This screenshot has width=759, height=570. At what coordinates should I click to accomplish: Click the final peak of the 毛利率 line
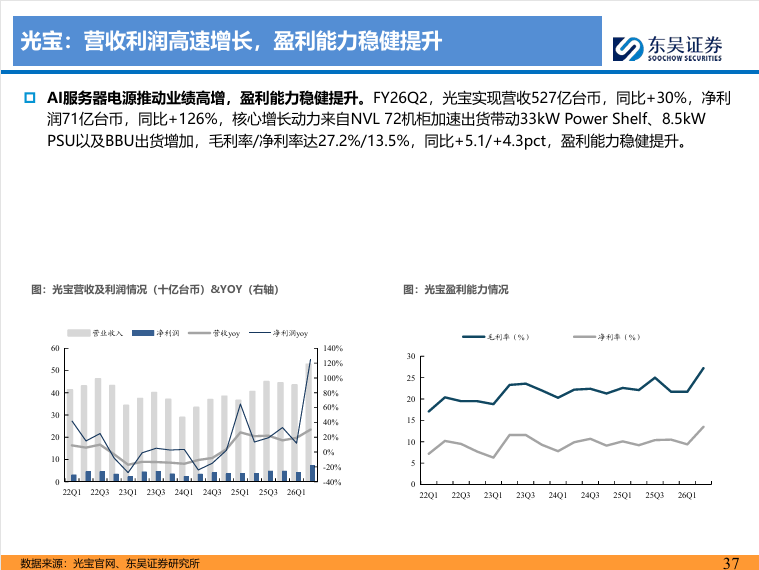pos(703,368)
